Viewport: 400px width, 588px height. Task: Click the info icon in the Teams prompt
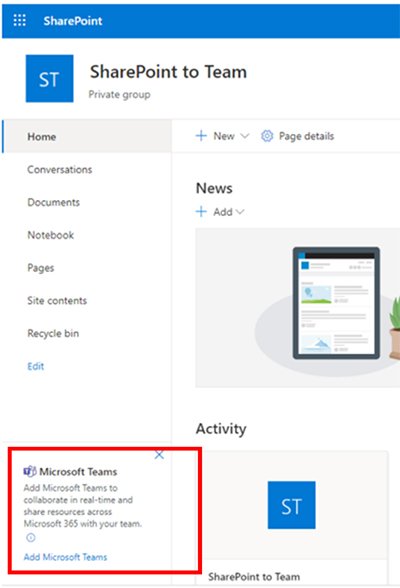31,538
